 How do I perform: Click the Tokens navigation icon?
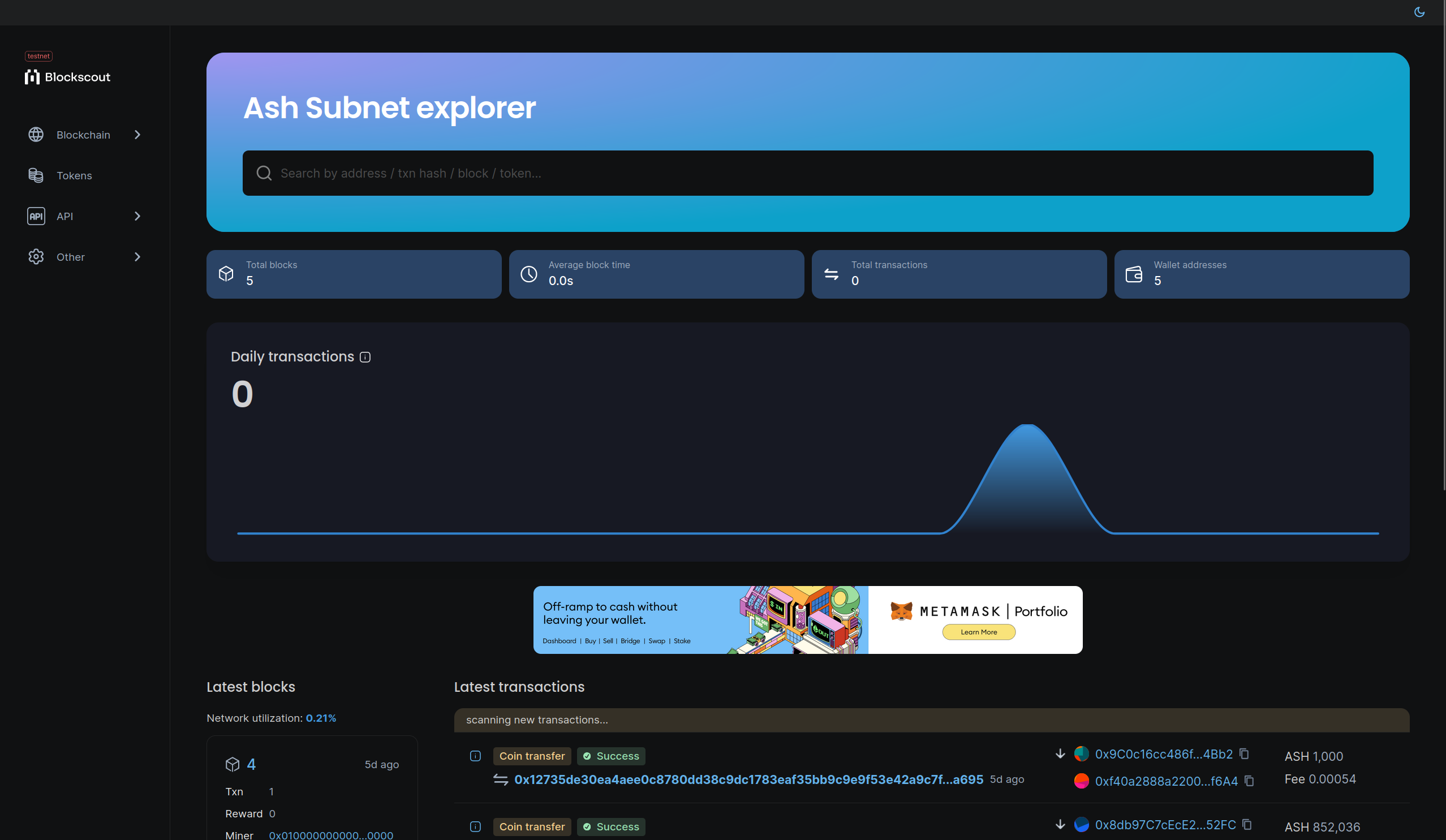(x=36, y=175)
